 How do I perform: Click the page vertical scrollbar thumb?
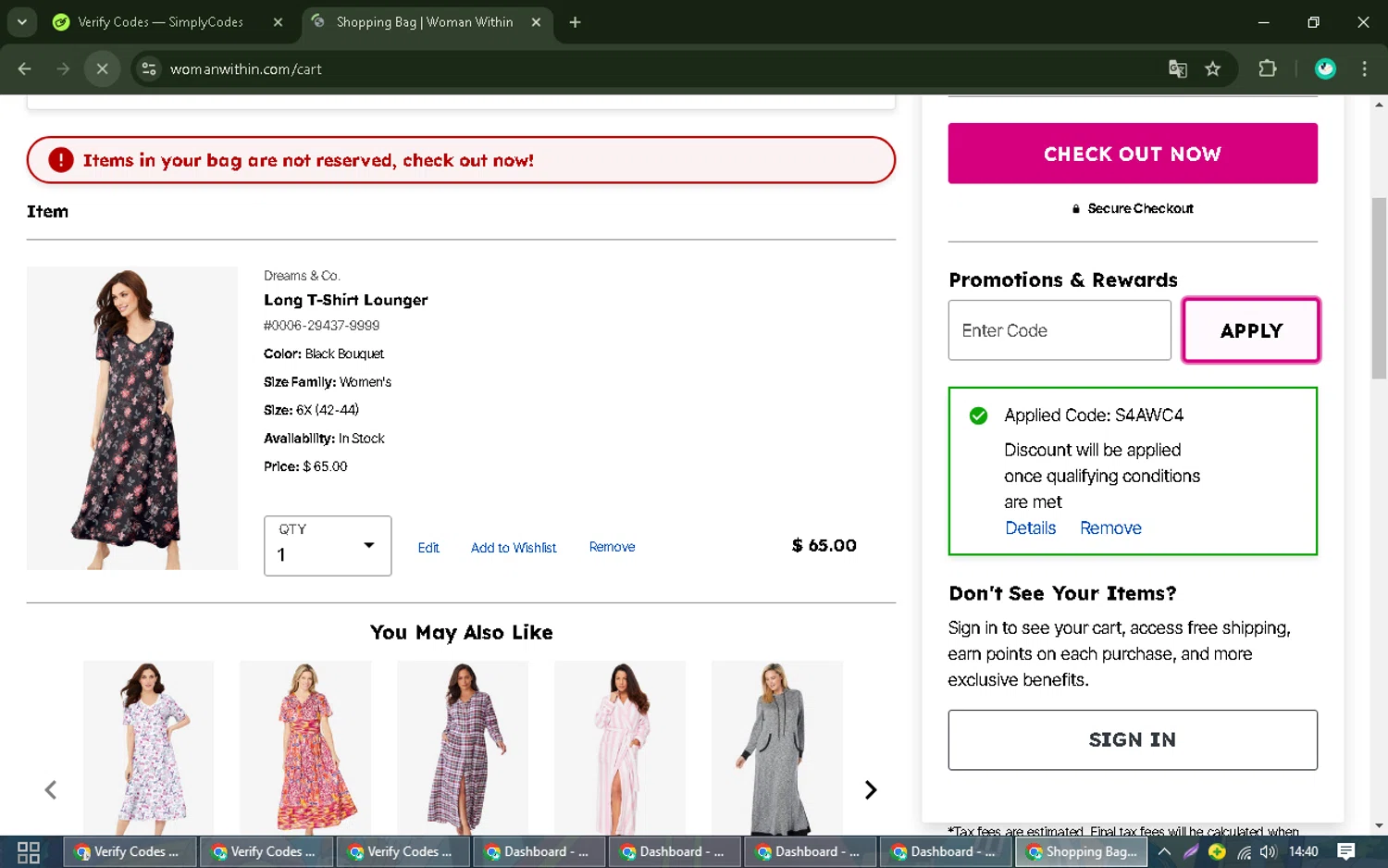(1379, 288)
